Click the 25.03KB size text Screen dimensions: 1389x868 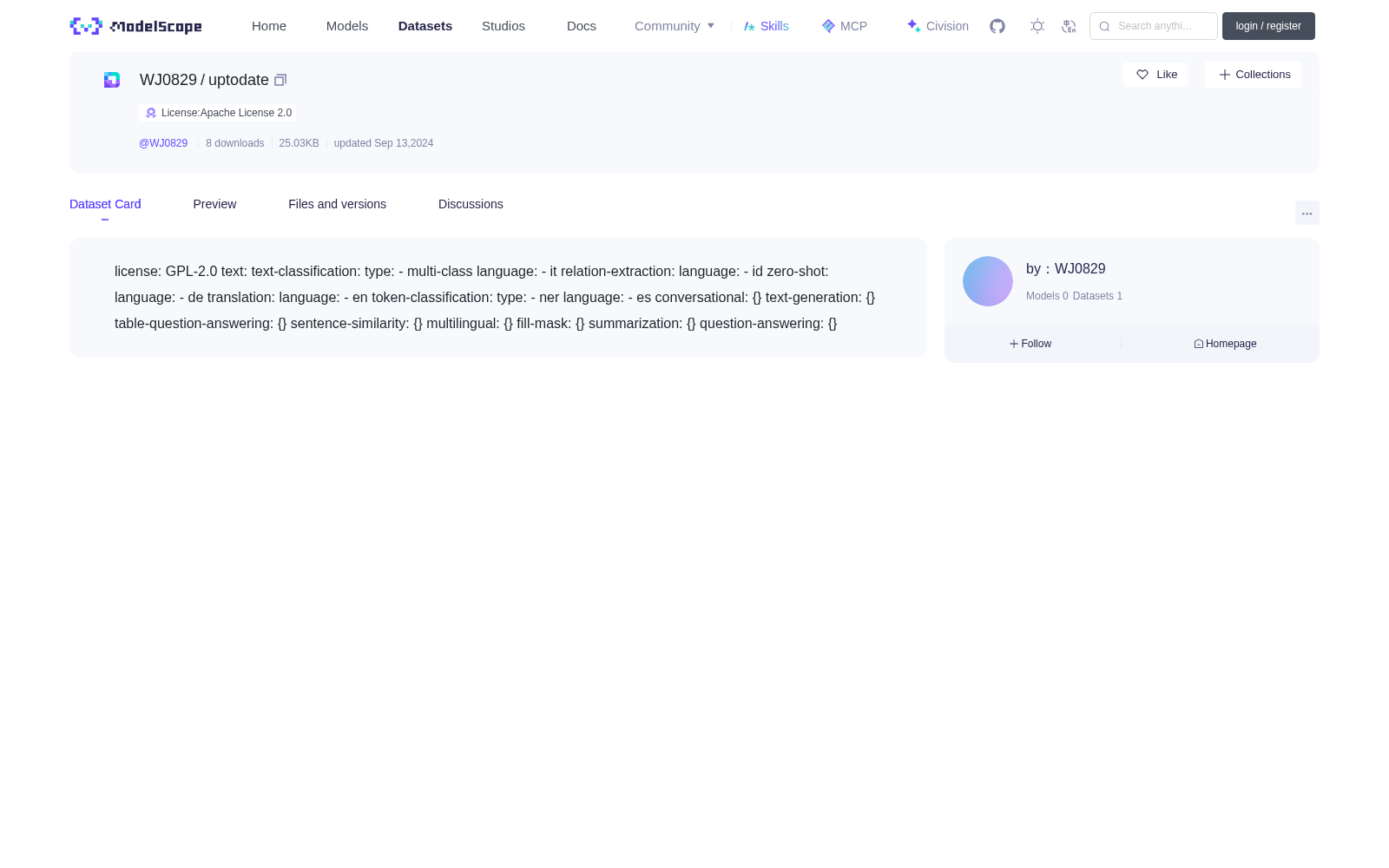[x=299, y=143]
